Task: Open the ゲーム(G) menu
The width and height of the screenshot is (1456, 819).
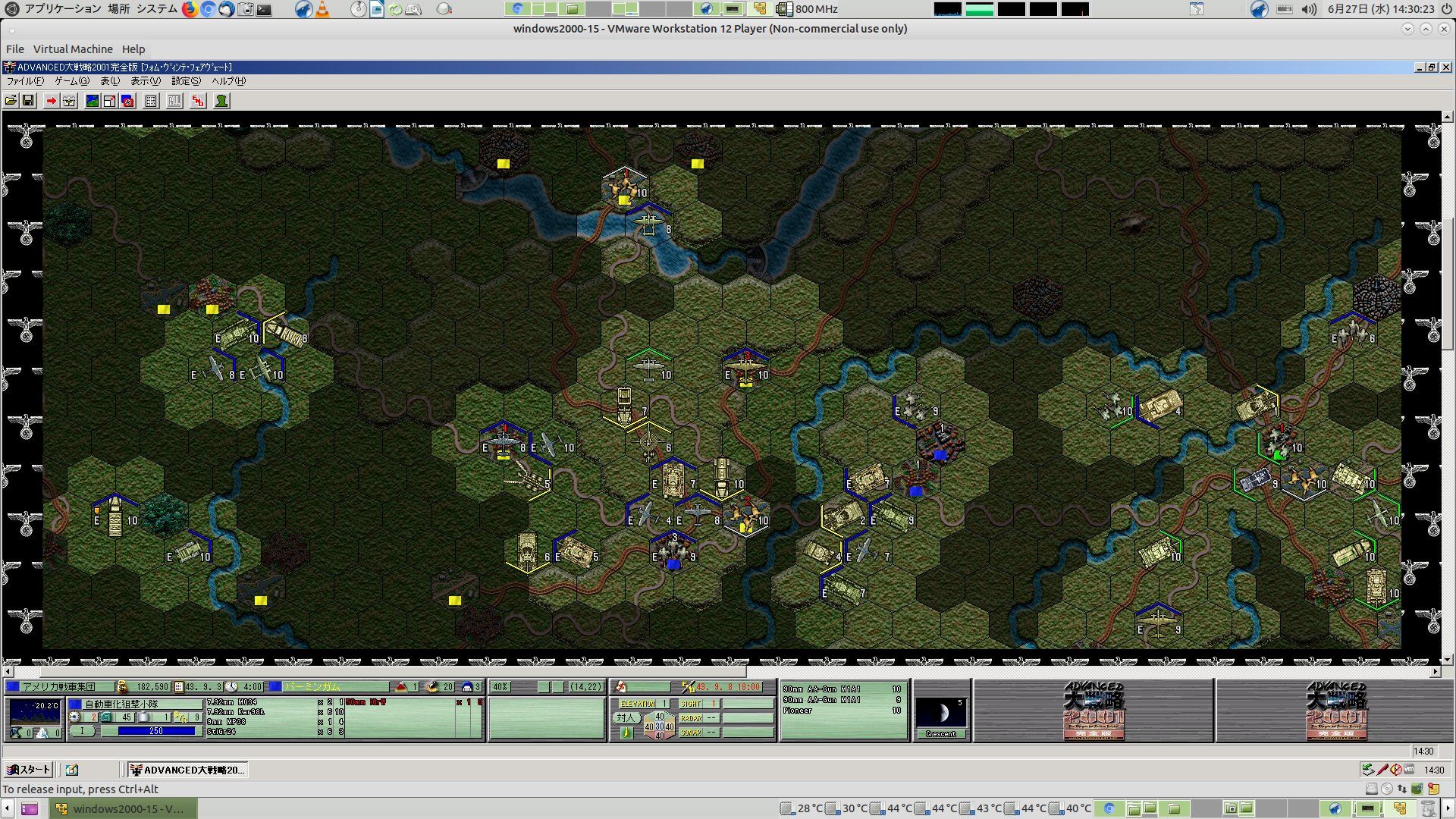Action: 71,81
